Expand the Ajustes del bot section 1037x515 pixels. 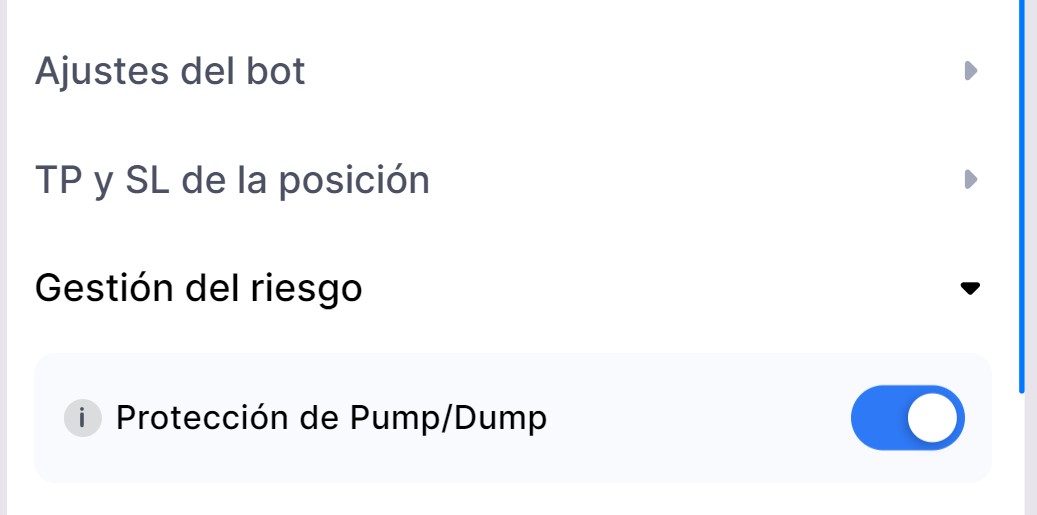pos(507,71)
